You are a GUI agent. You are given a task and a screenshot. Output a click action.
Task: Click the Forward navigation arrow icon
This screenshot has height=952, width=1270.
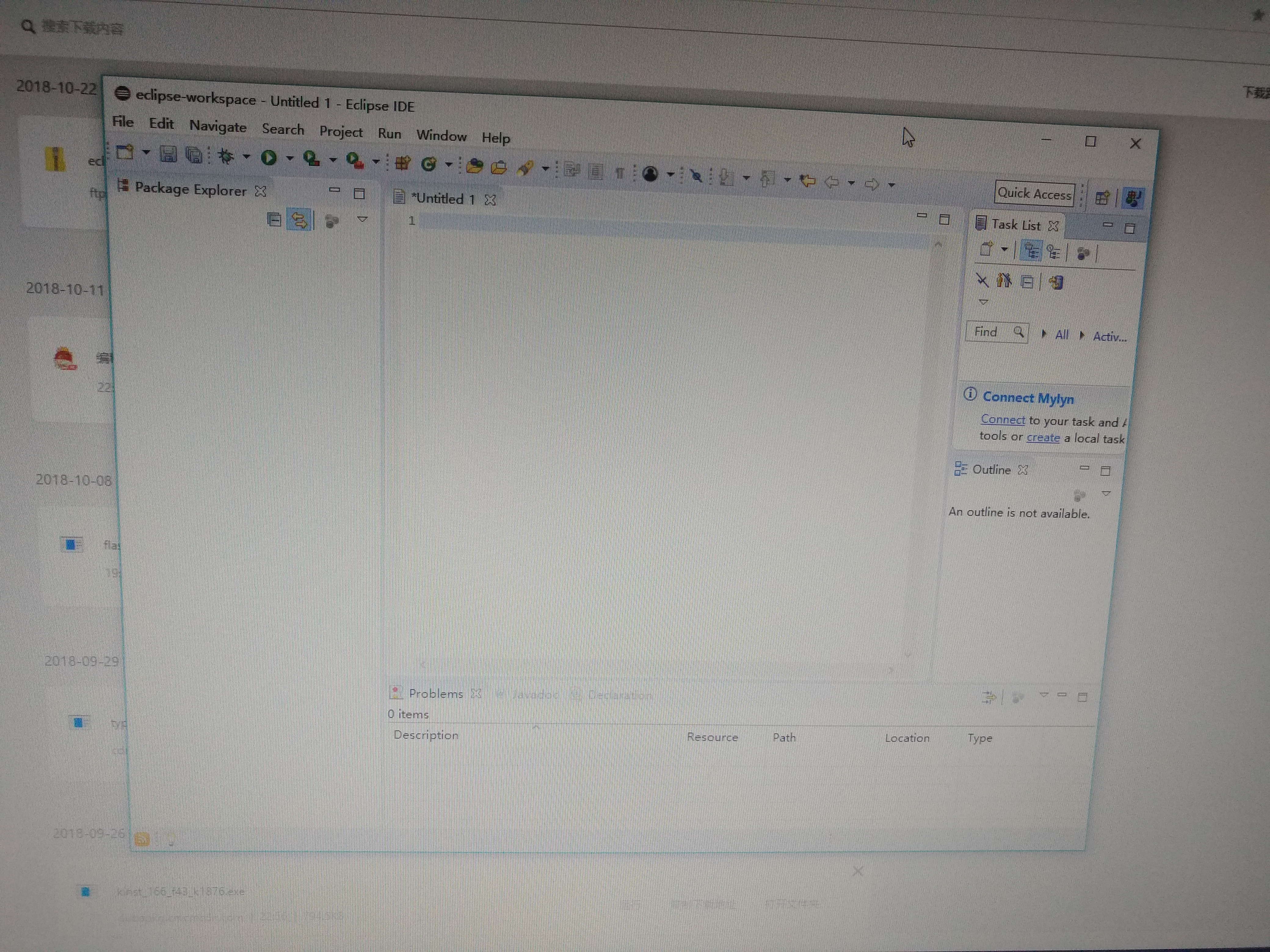872,184
